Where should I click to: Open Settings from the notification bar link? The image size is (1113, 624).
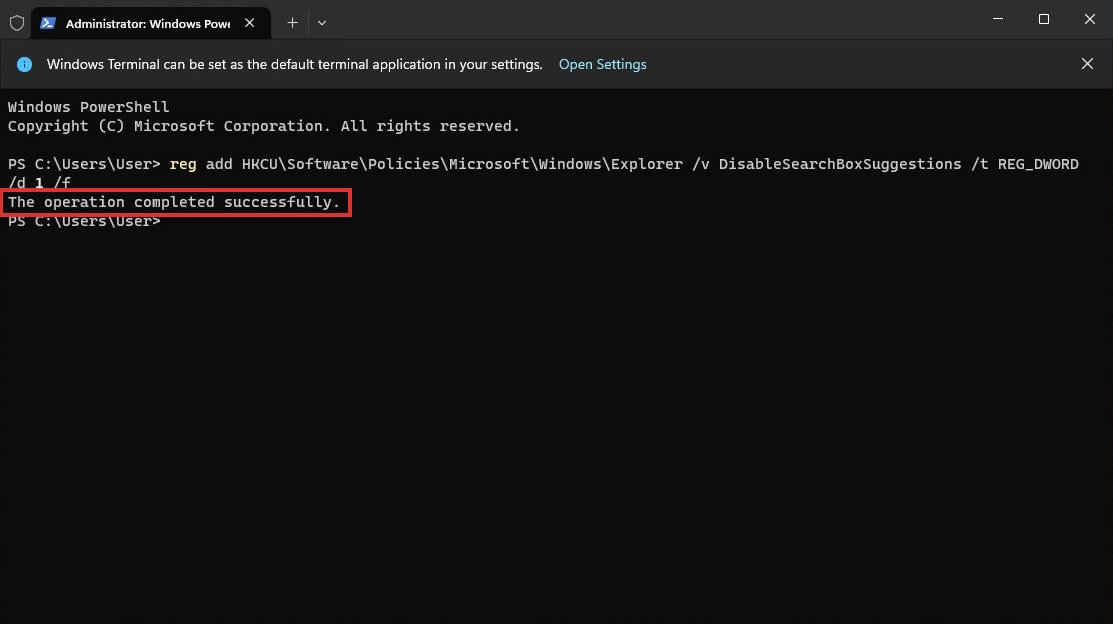pos(602,65)
